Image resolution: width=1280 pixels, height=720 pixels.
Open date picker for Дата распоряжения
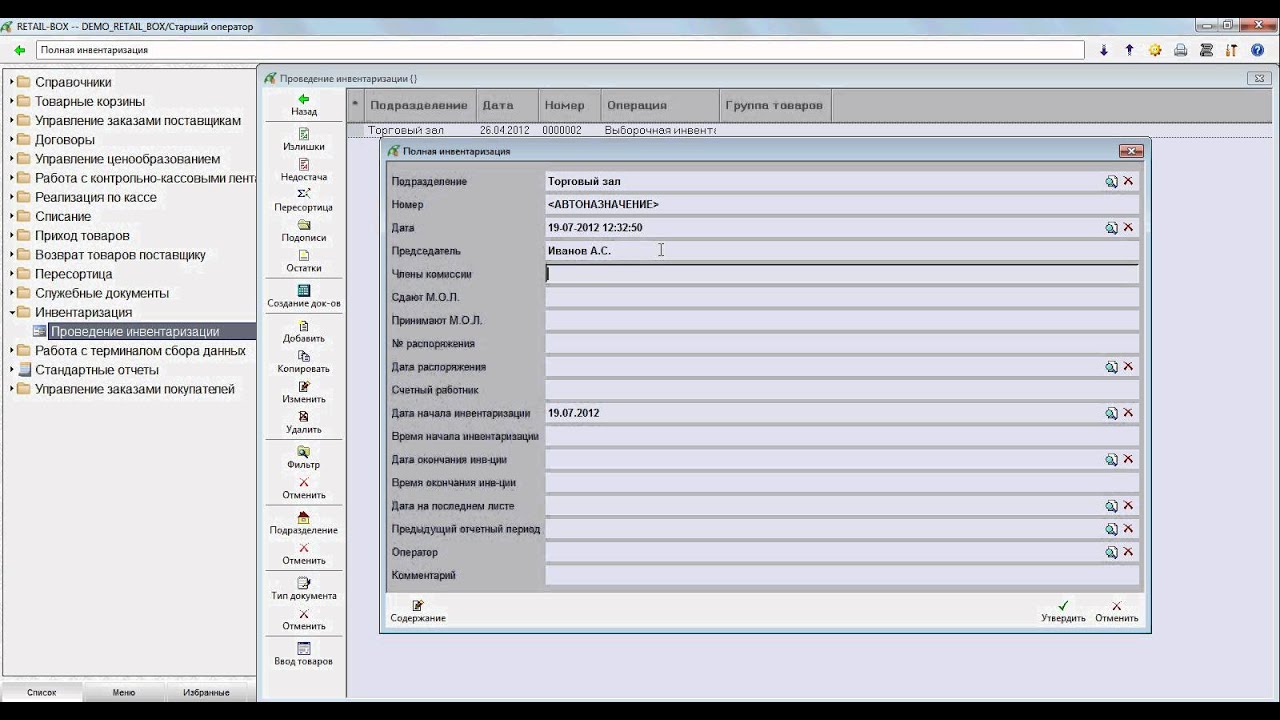[x=1111, y=367]
